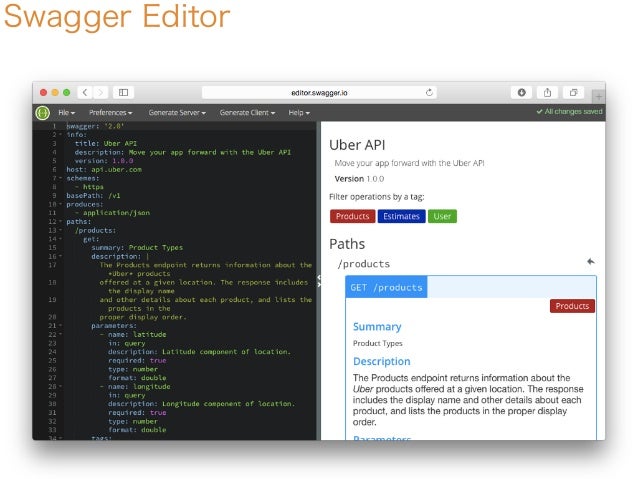The width and height of the screenshot is (638, 479).
Task: Click the 'Uber API' preview title
Action: (x=357, y=145)
